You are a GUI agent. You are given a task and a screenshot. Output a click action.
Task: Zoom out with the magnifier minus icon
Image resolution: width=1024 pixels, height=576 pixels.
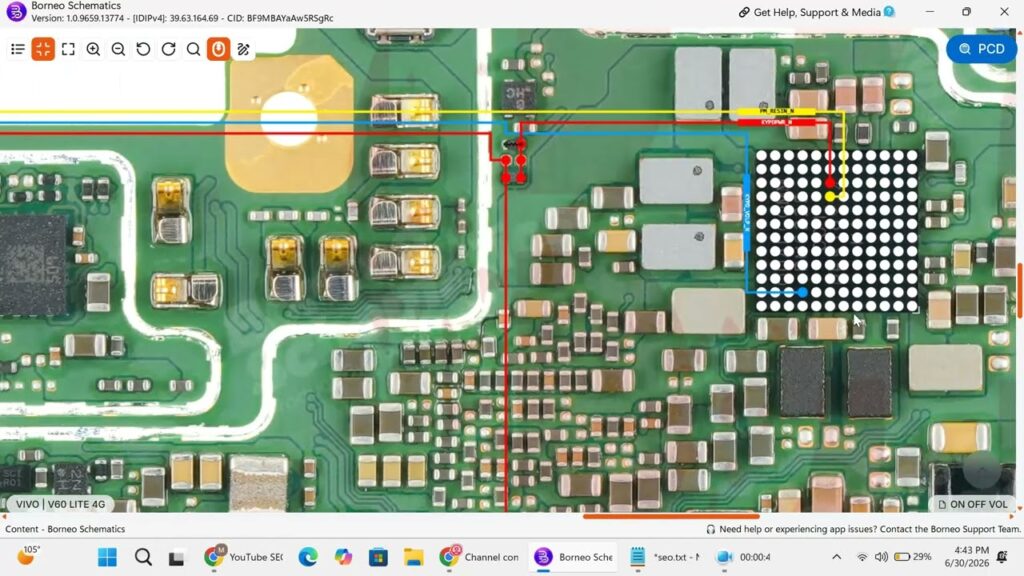tap(118, 49)
